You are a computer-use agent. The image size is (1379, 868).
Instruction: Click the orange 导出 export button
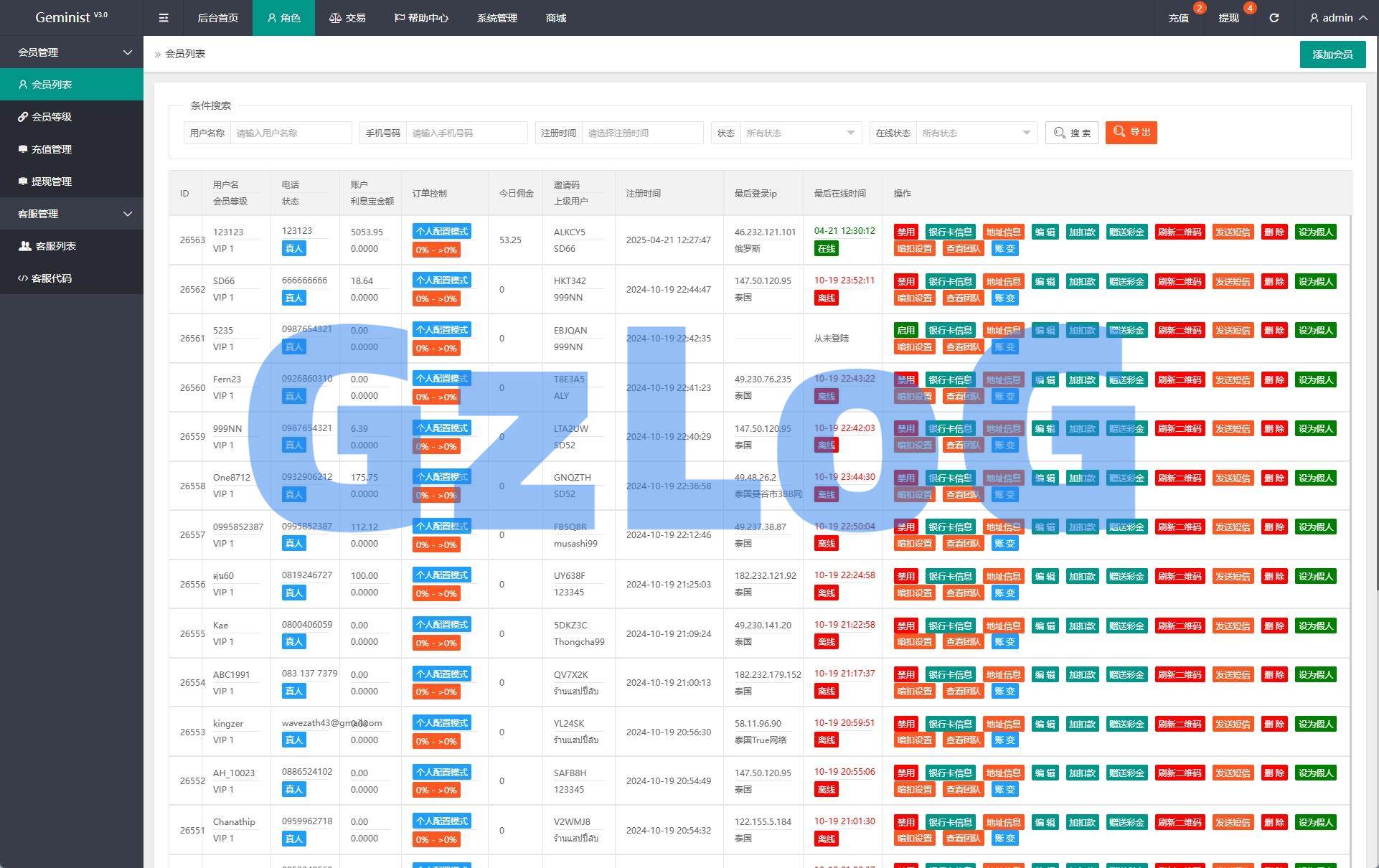[x=1131, y=133]
